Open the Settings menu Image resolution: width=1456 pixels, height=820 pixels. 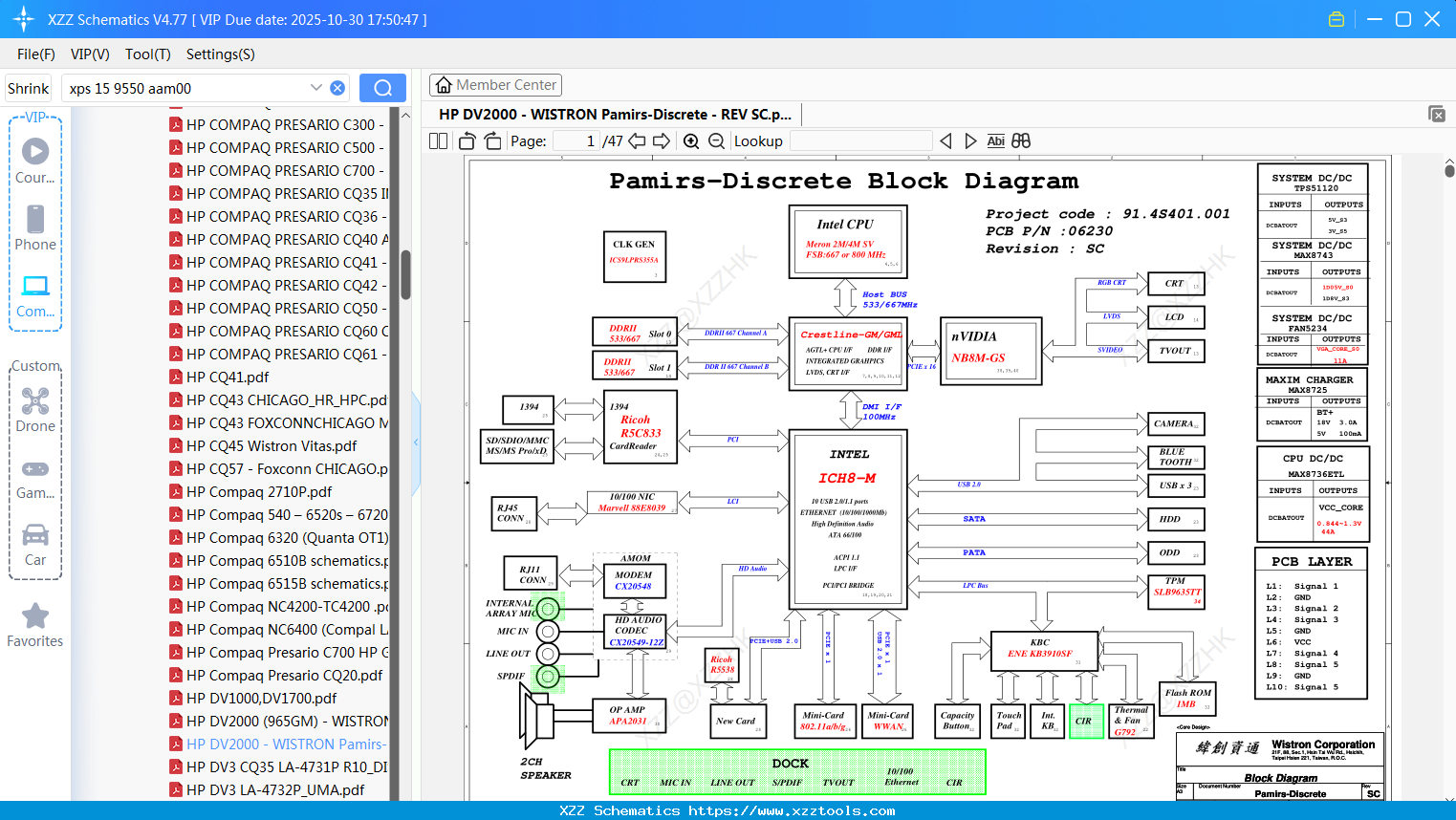point(221,54)
